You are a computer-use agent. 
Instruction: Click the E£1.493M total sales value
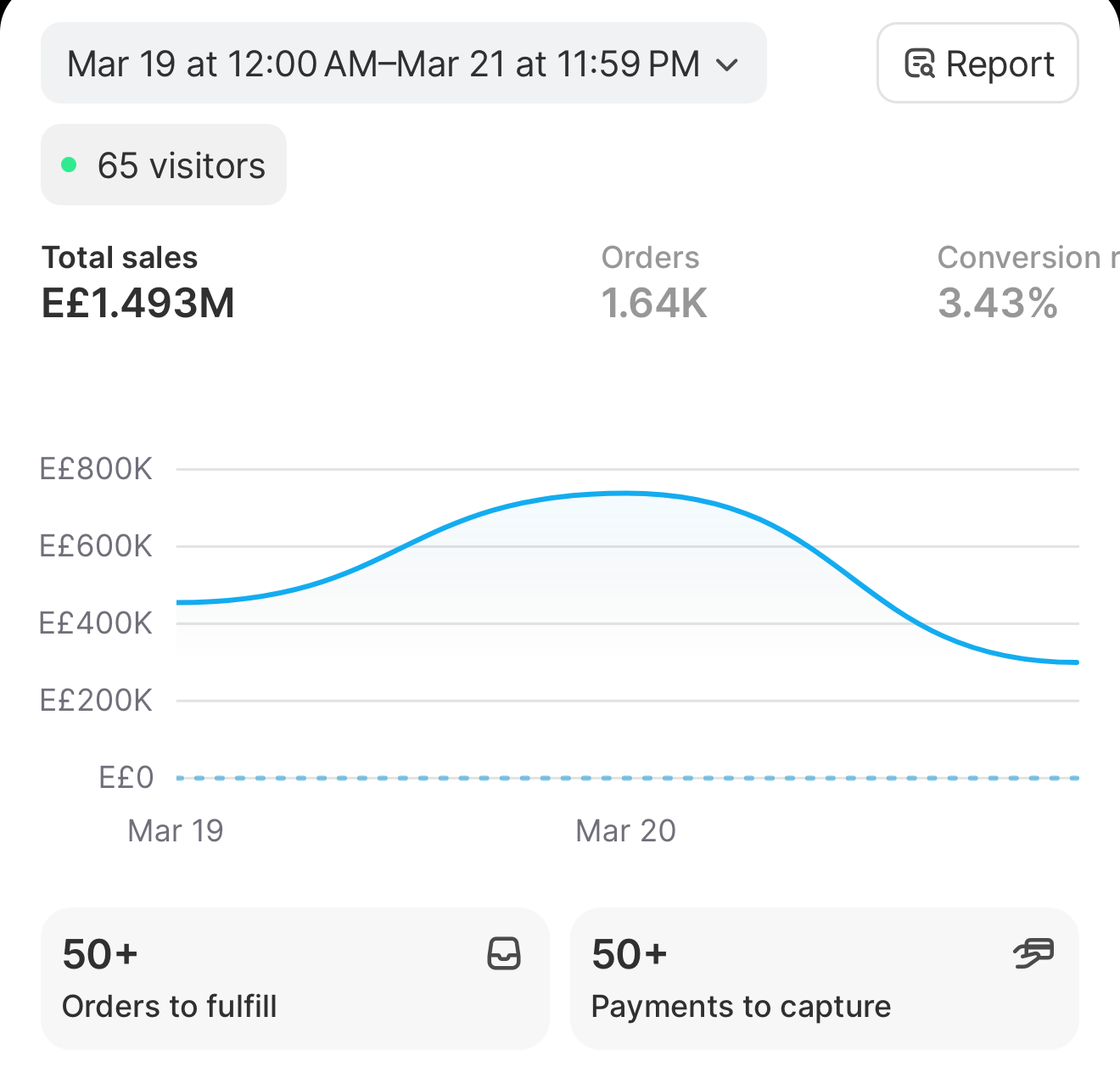138,303
